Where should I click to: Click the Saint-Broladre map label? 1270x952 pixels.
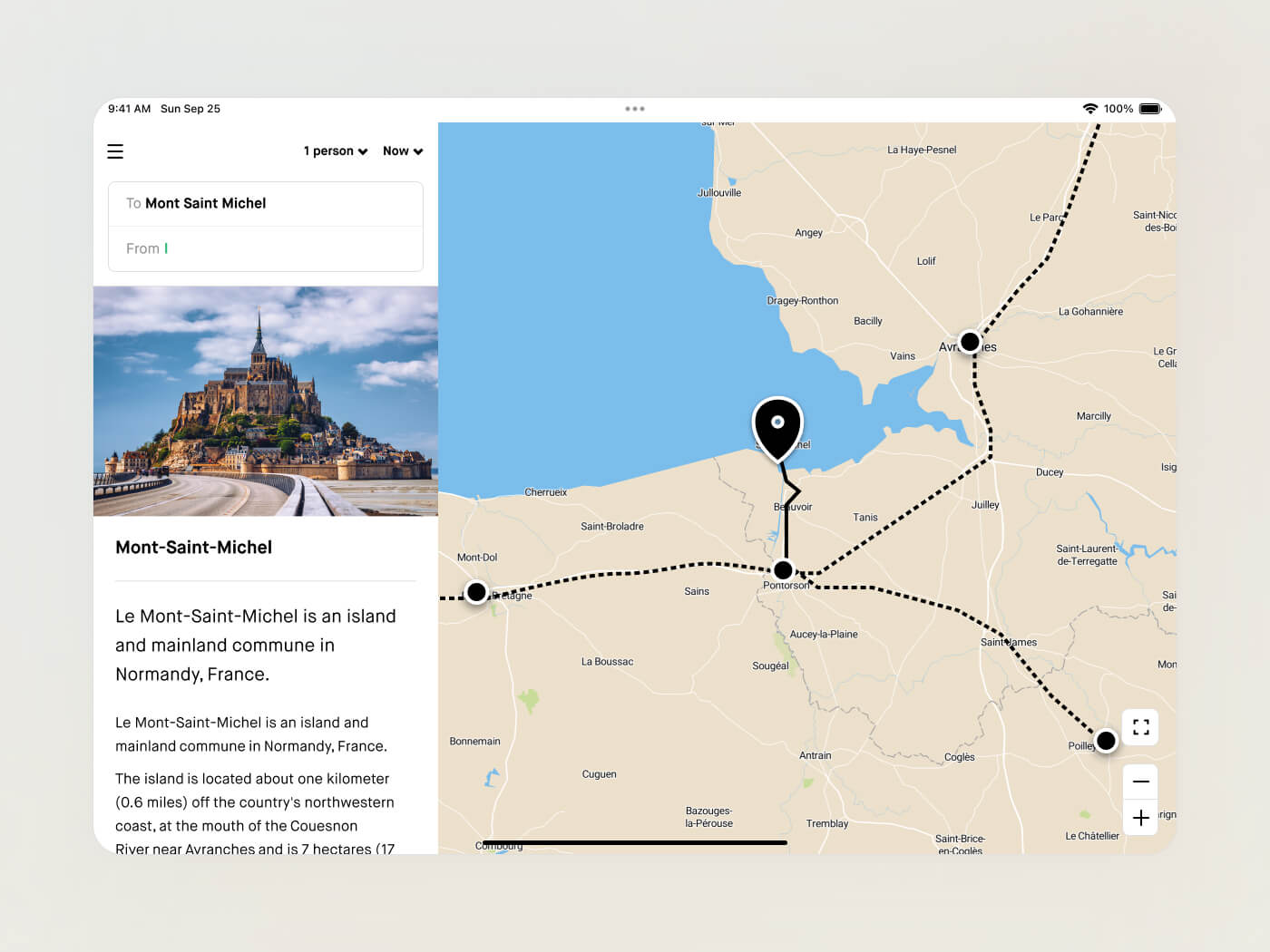click(x=612, y=527)
